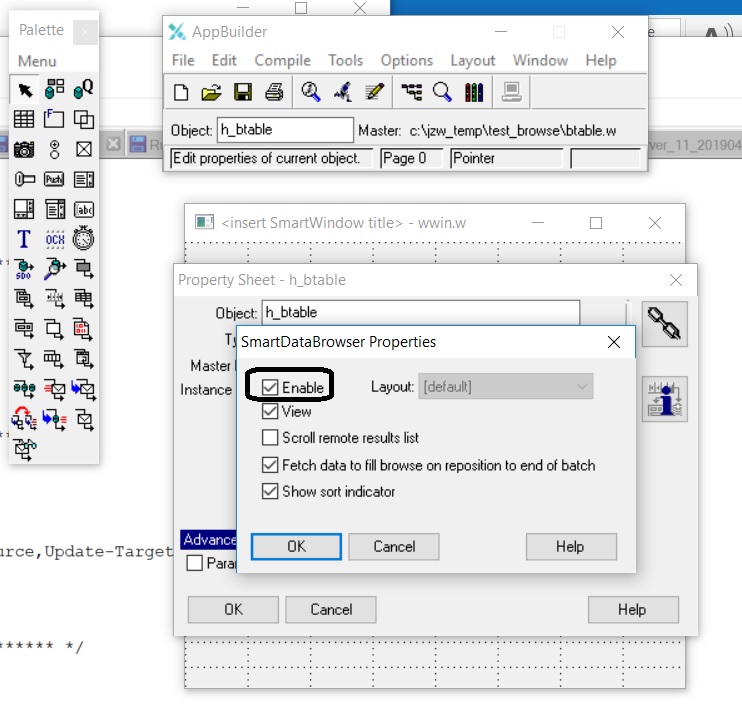The height and width of the screenshot is (722, 742).
Task: Open the Options menu
Action: pyautogui.click(x=407, y=61)
